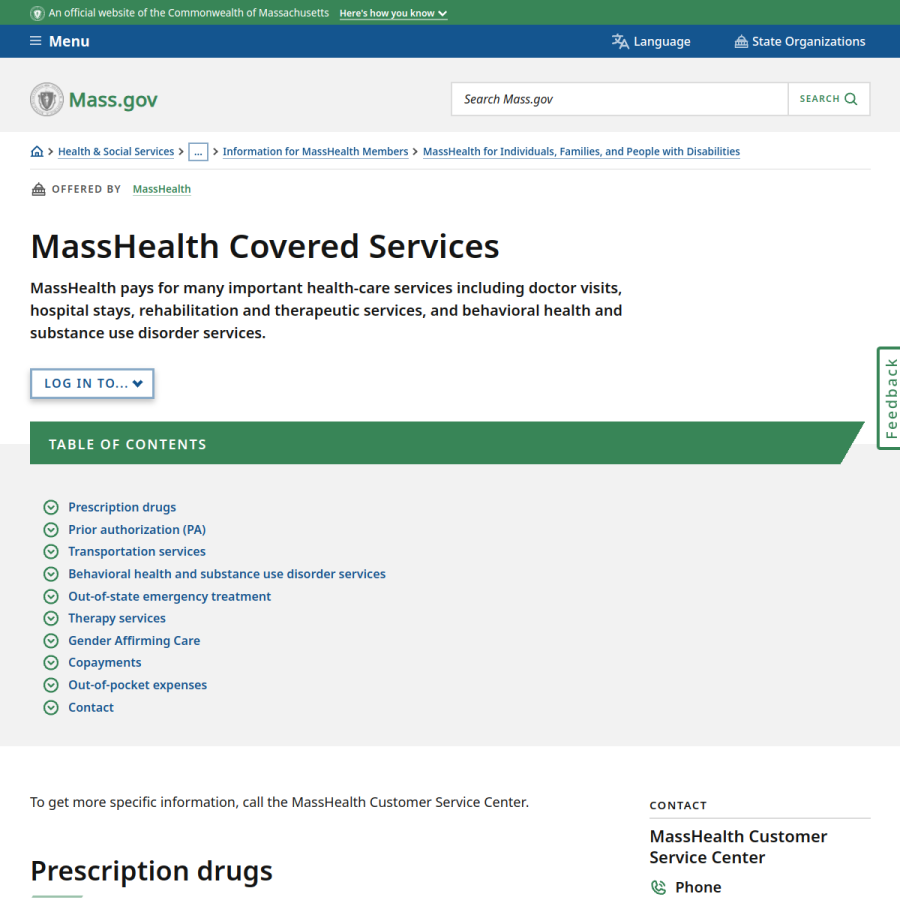Jump to Copayments section
The width and height of the screenshot is (900, 900).
pos(104,662)
